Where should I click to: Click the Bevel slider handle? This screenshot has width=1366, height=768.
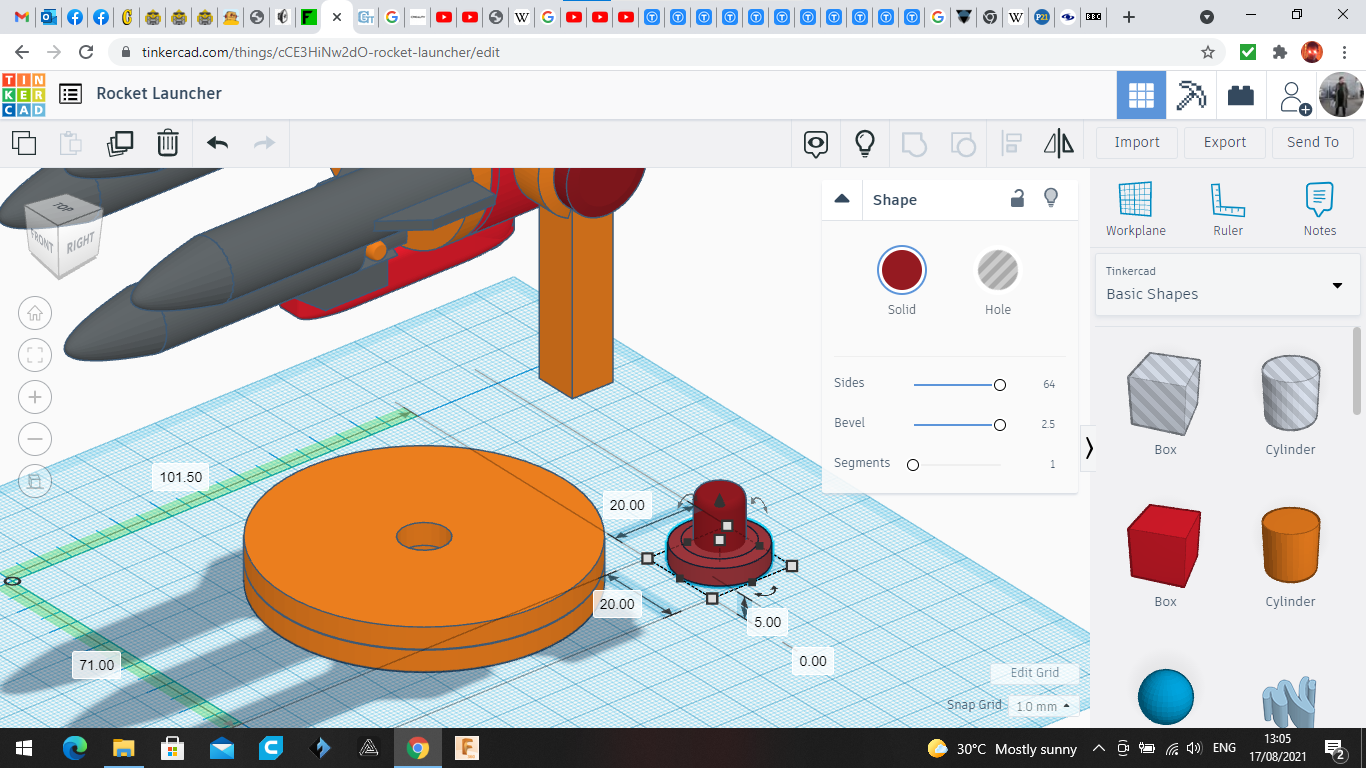pyautogui.click(x=999, y=425)
